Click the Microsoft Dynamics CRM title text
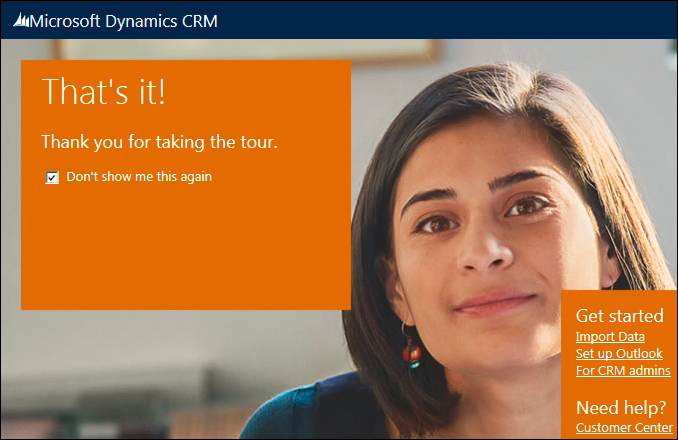 click(x=124, y=21)
